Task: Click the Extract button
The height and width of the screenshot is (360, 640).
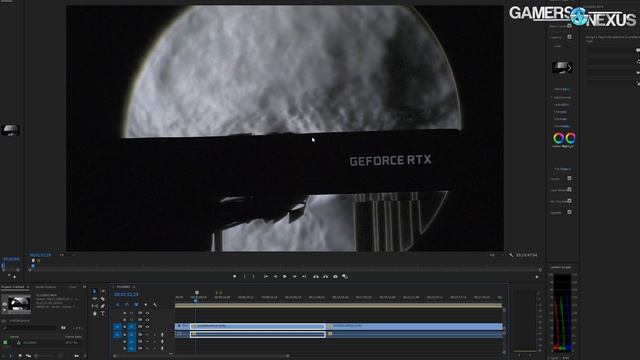Action: [x=325, y=276]
